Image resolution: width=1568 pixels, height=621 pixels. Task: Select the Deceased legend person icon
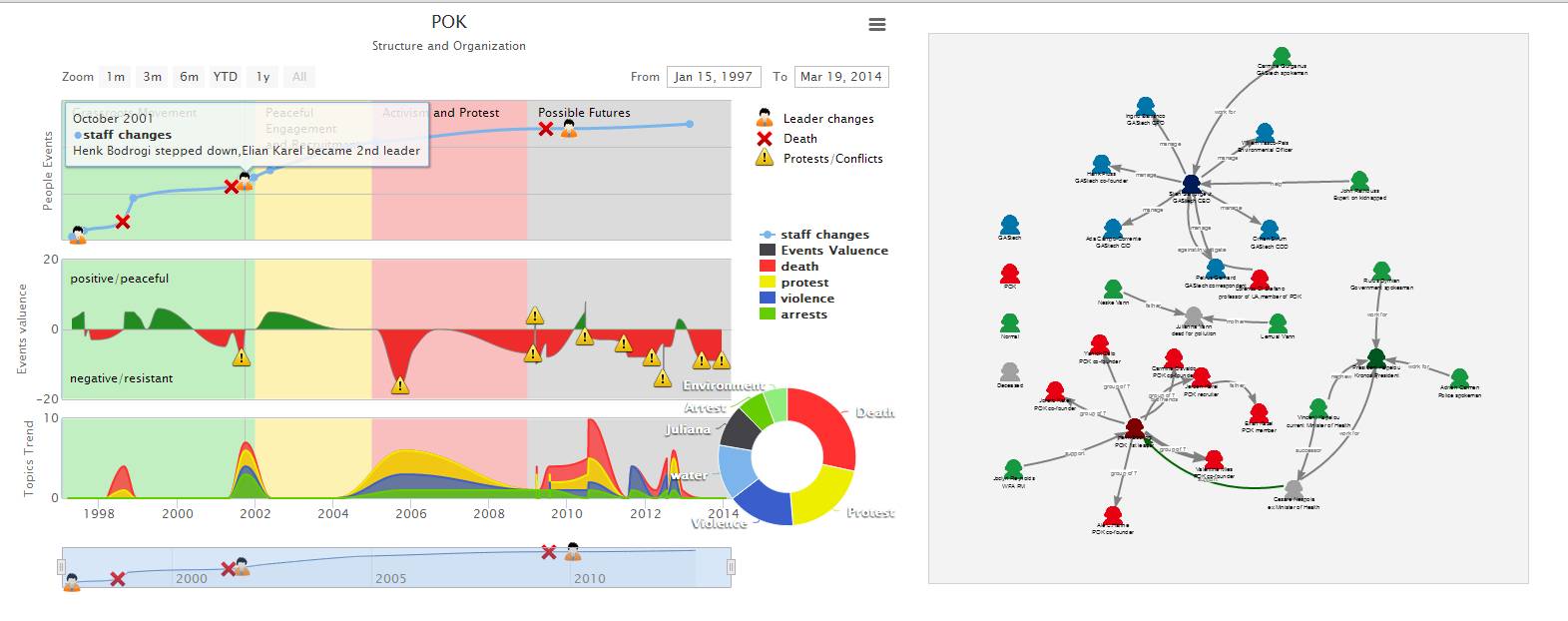pos(1009,373)
